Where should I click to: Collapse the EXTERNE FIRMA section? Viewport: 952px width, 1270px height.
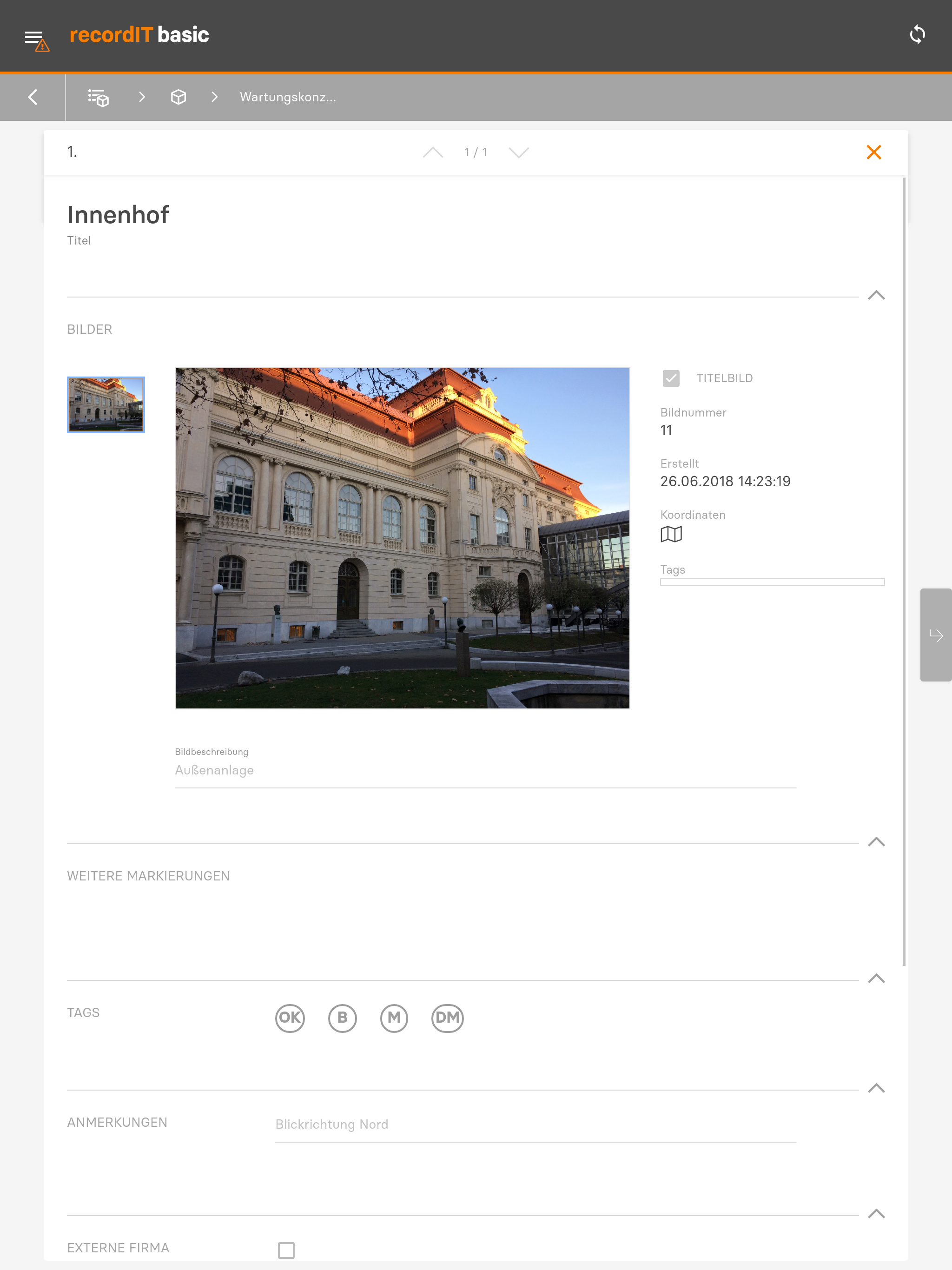876,1213
